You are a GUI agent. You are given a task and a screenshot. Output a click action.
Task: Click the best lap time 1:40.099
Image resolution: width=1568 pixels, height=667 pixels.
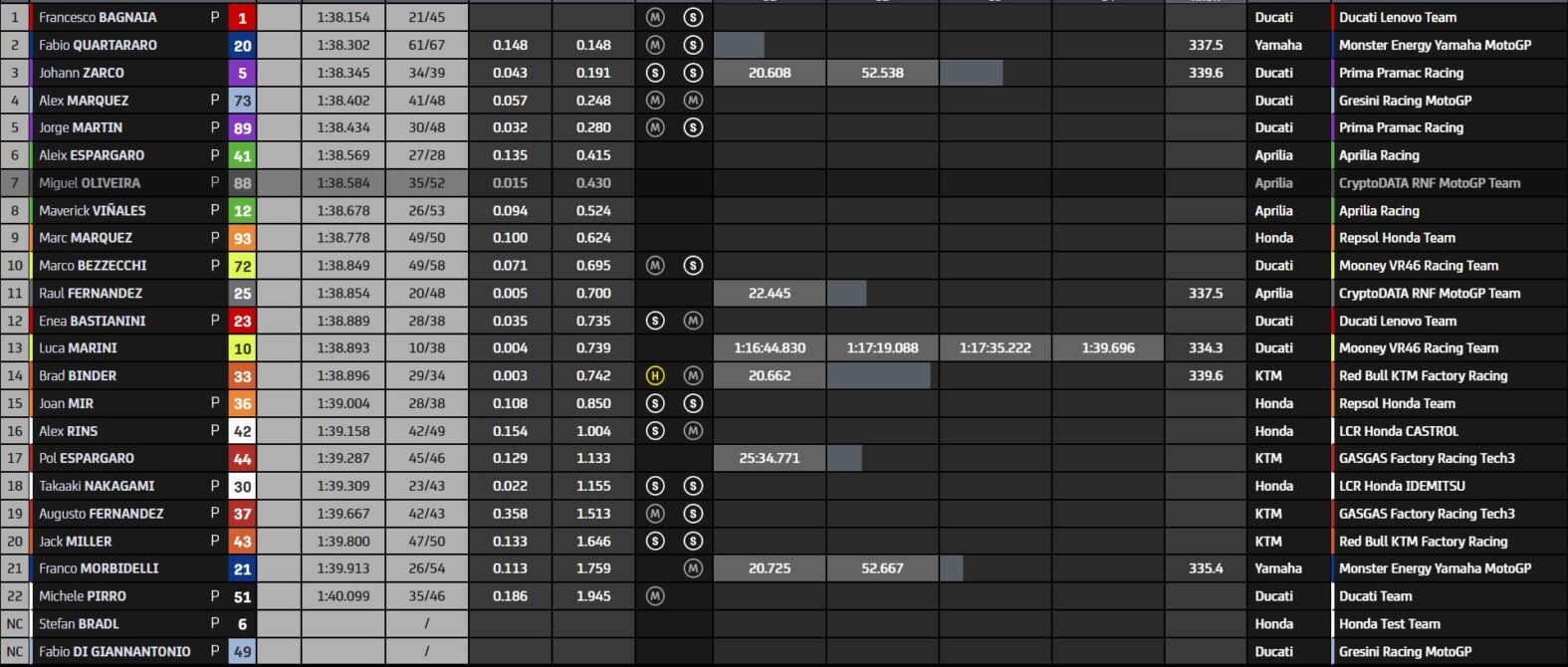(343, 596)
